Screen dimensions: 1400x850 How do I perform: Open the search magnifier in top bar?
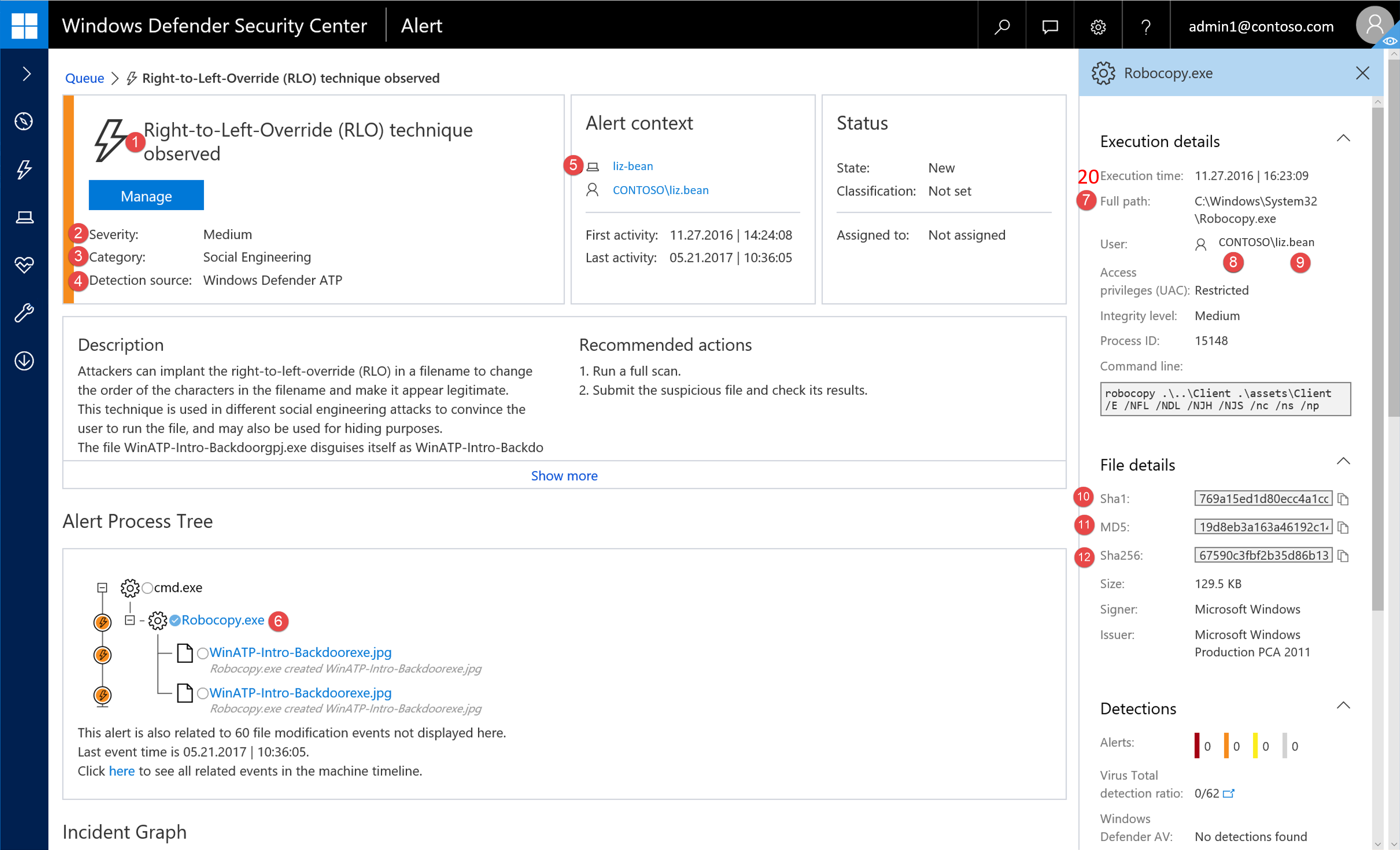tap(1001, 26)
